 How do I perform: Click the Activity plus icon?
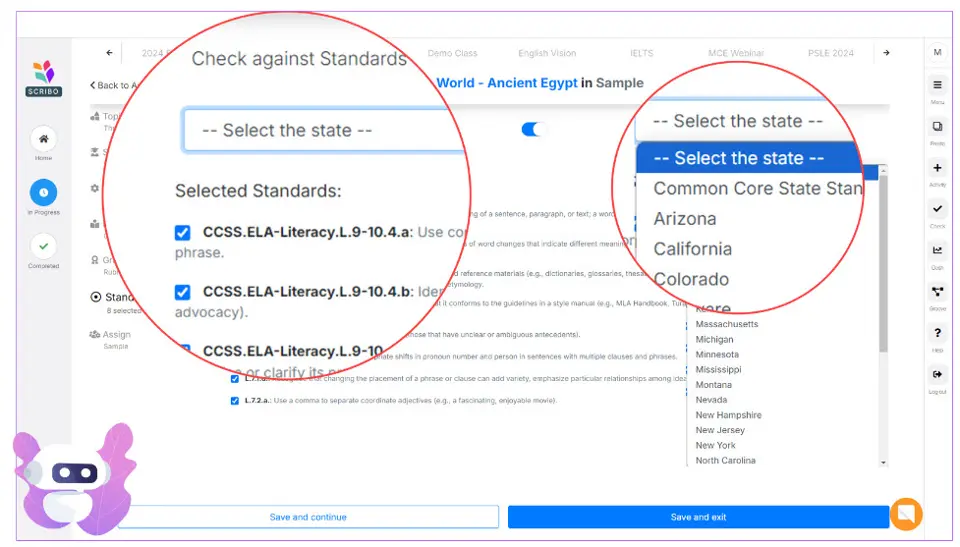[937, 168]
